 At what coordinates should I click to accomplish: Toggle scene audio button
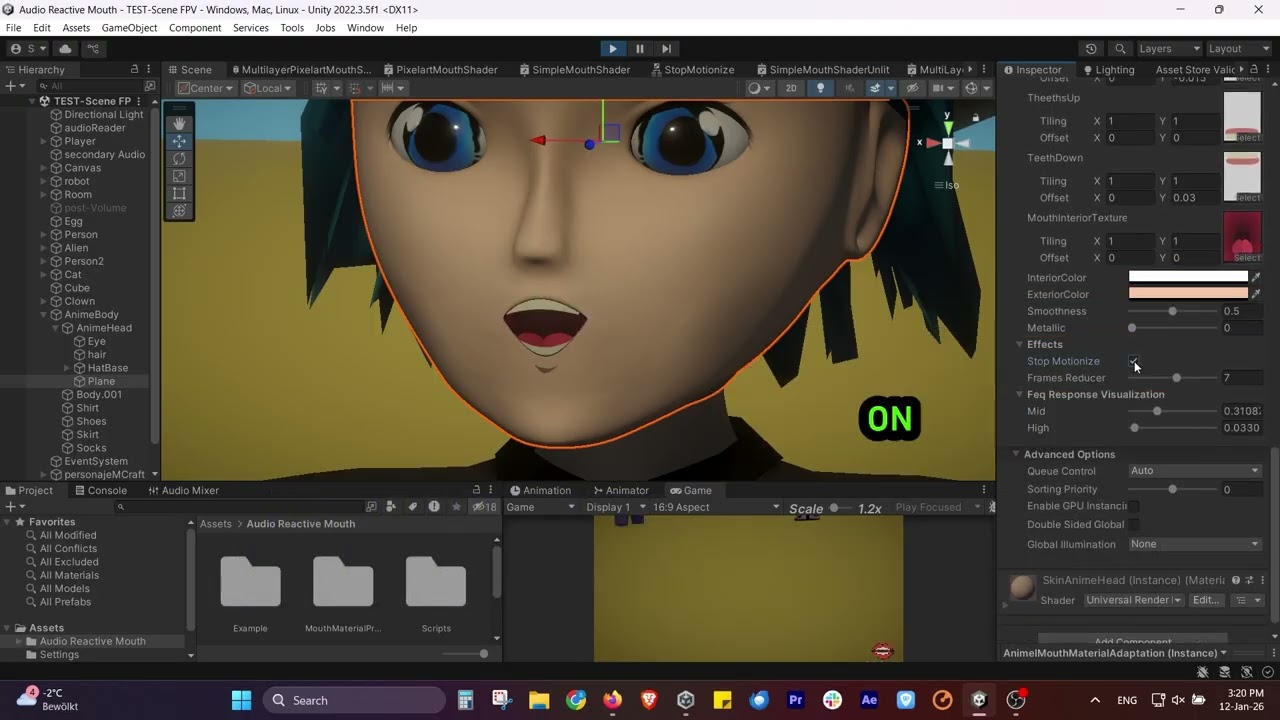click(x=849, y=88)
